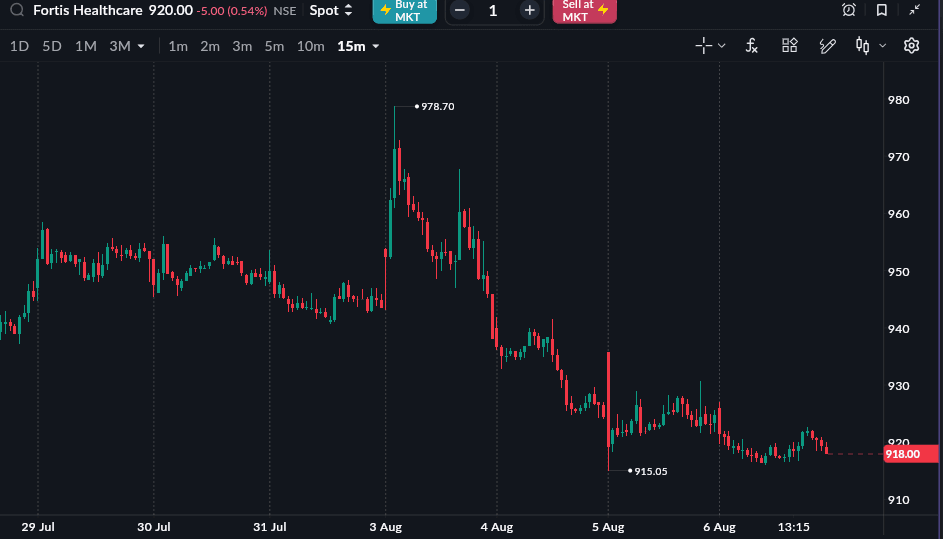Image resolution: width=943 pixels, height=539 pixels.
Task: Decrease order quantity with minus
Action: point(459,10)
